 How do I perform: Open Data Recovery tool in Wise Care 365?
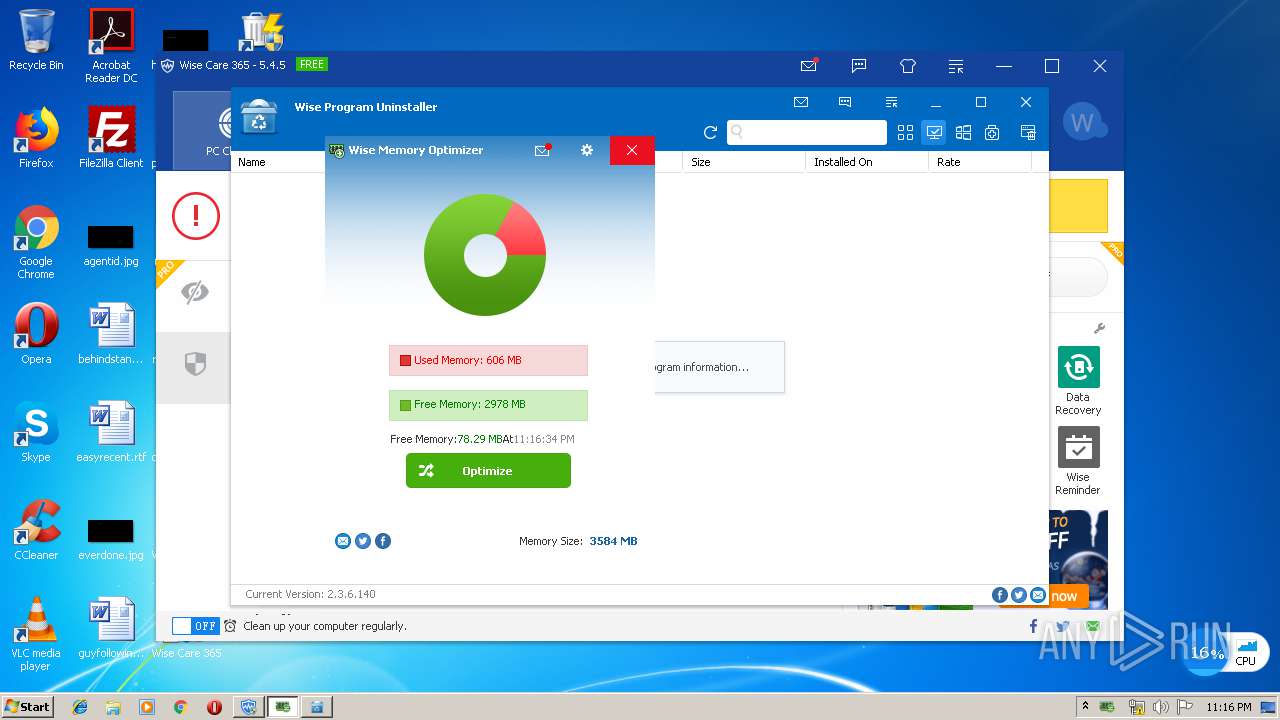[1078, 381]
